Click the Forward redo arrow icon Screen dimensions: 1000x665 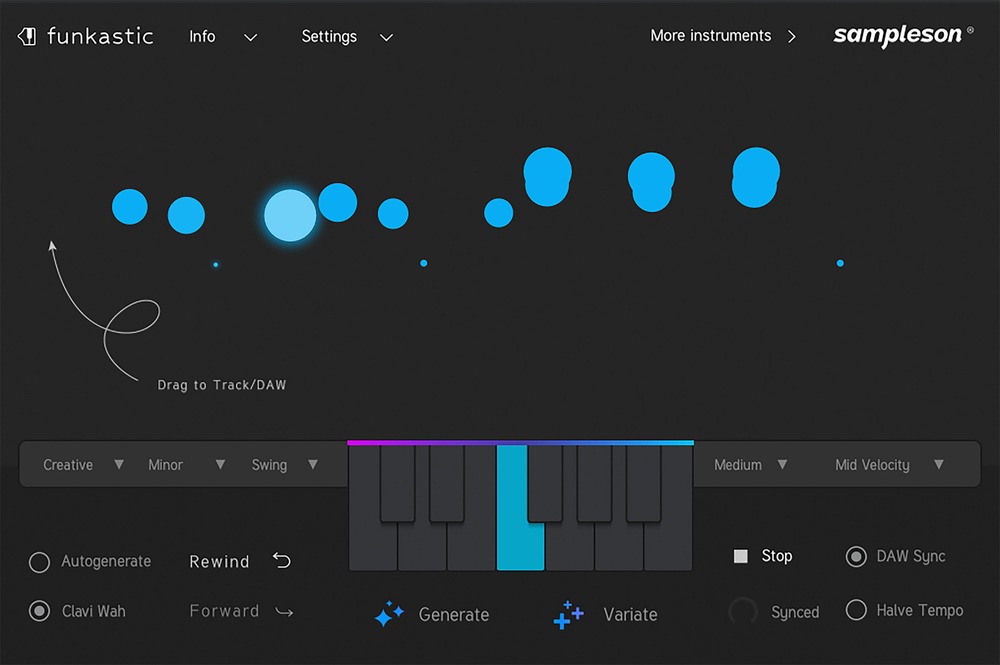[x=284, y=612]
